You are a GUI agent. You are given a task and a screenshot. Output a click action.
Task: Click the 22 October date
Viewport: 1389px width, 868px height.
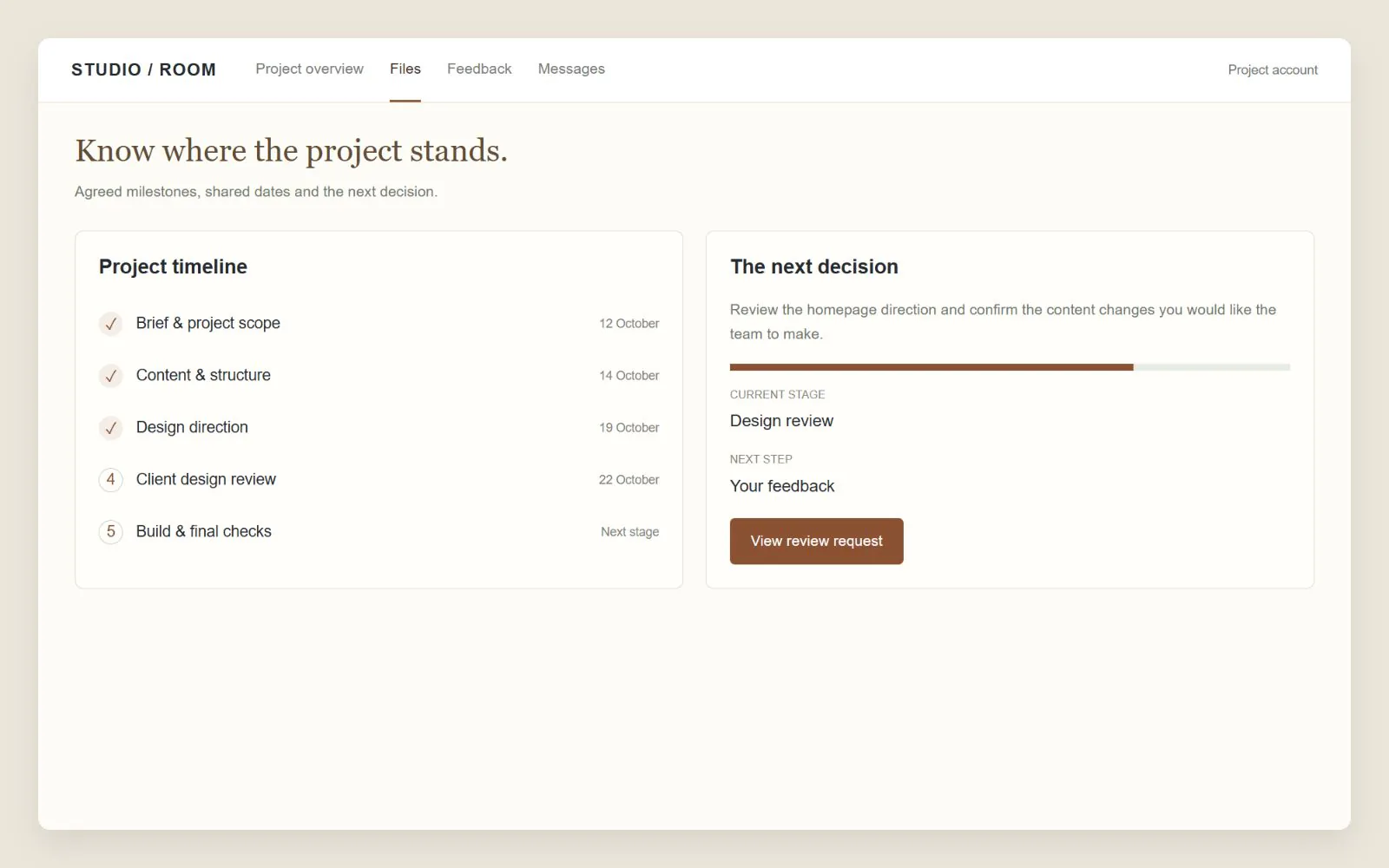click(629, 479)
